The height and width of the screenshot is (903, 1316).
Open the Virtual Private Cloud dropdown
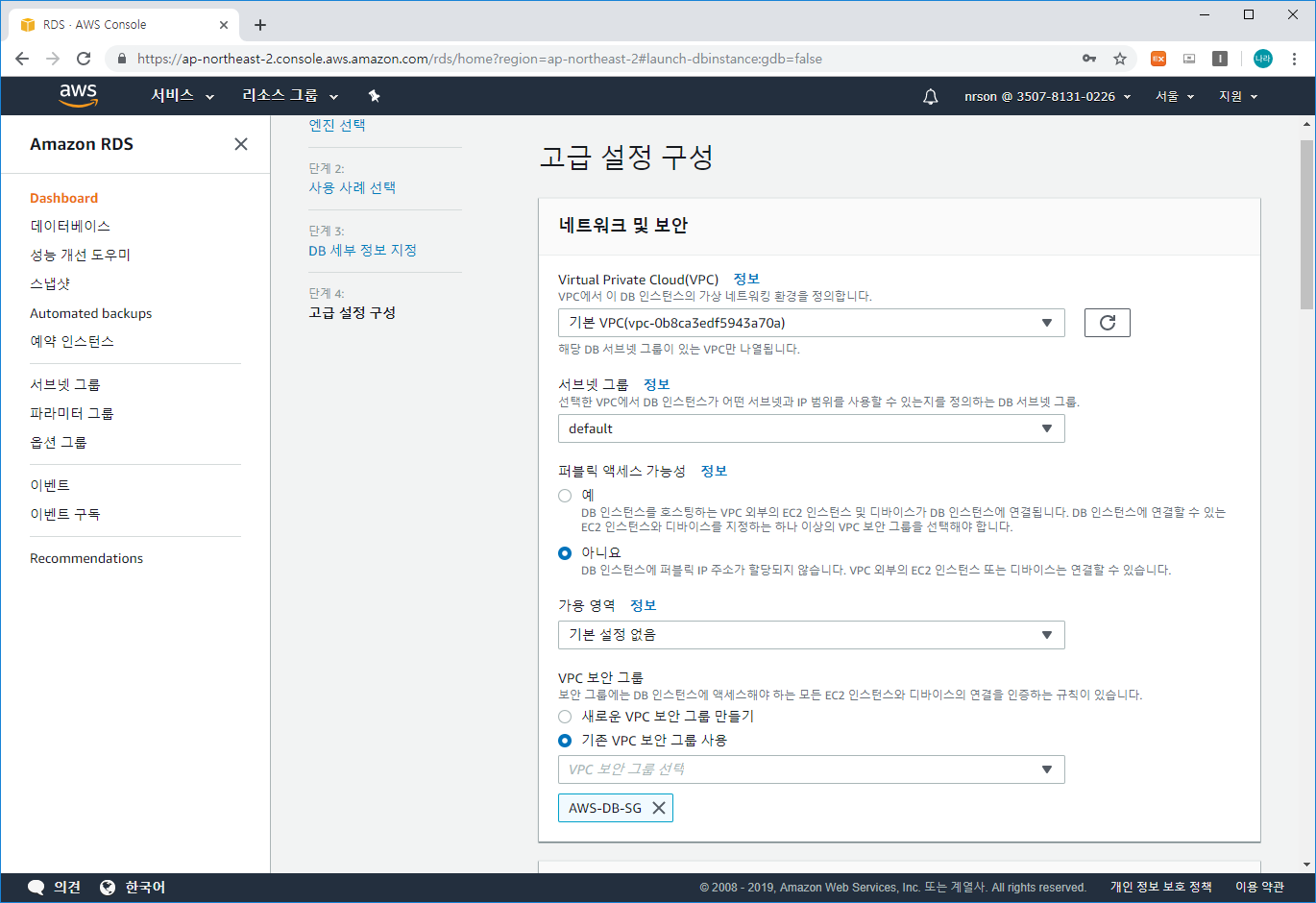(812, 323)
